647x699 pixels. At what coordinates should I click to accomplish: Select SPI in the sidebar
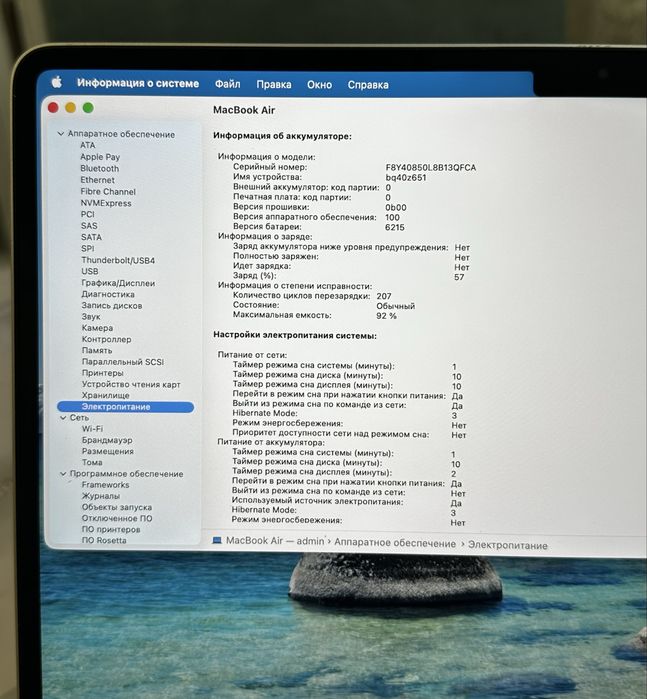point(88,249)
